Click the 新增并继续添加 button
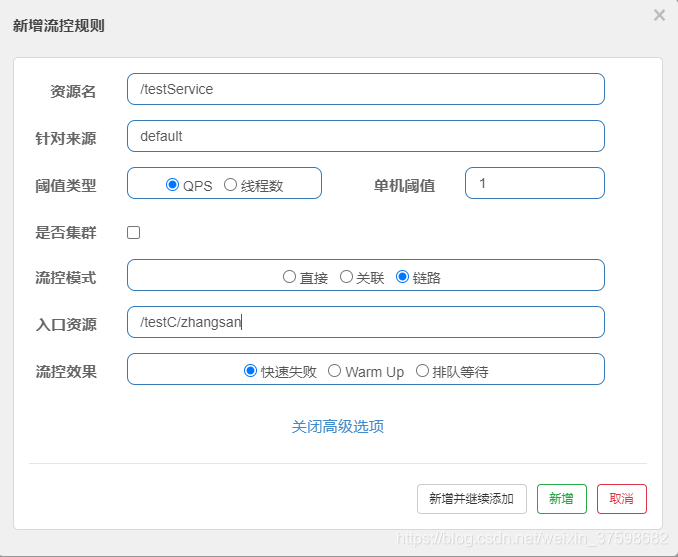678x557 pixels. pyautogui.click(x=472, y=499)
